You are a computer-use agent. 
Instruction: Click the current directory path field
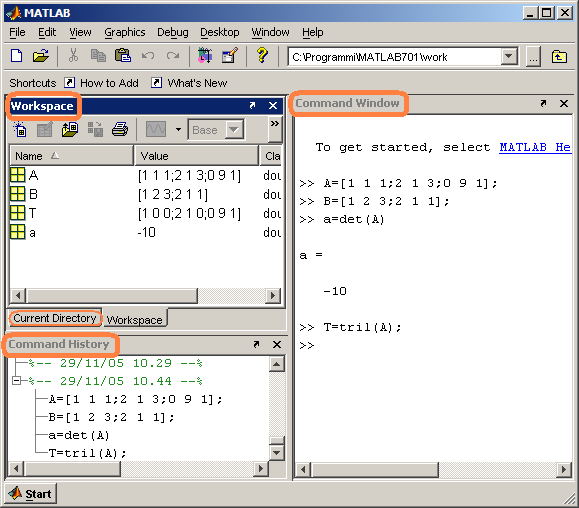pos(394,57)
